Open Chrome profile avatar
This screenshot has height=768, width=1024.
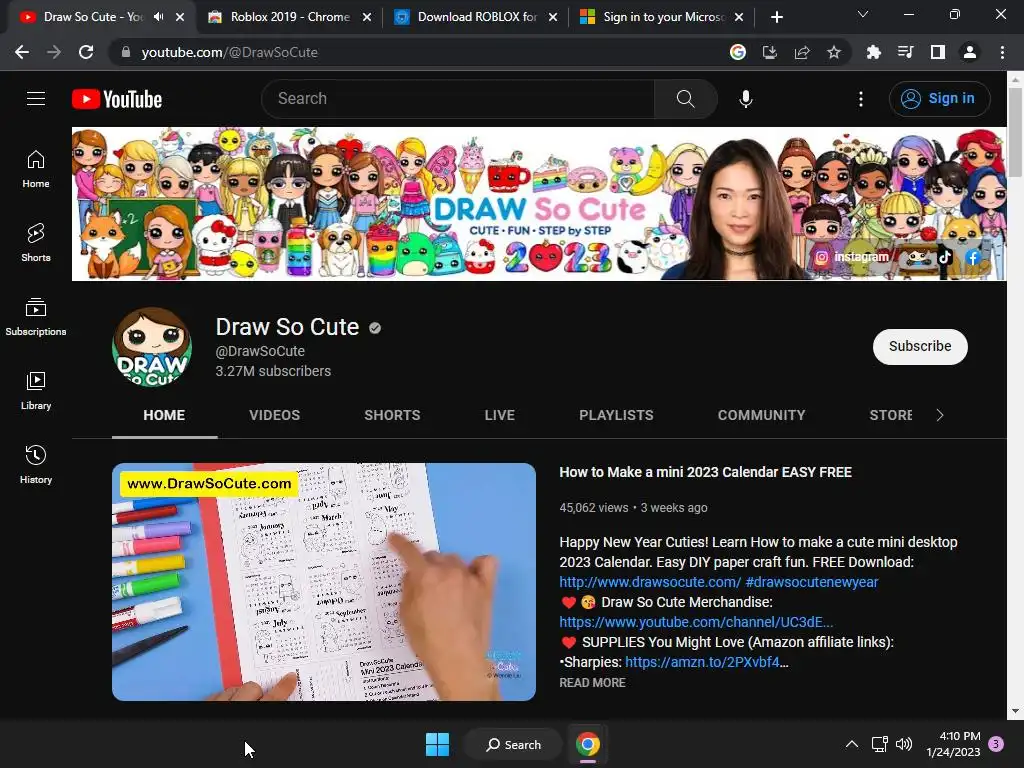[x=970, y=52]
